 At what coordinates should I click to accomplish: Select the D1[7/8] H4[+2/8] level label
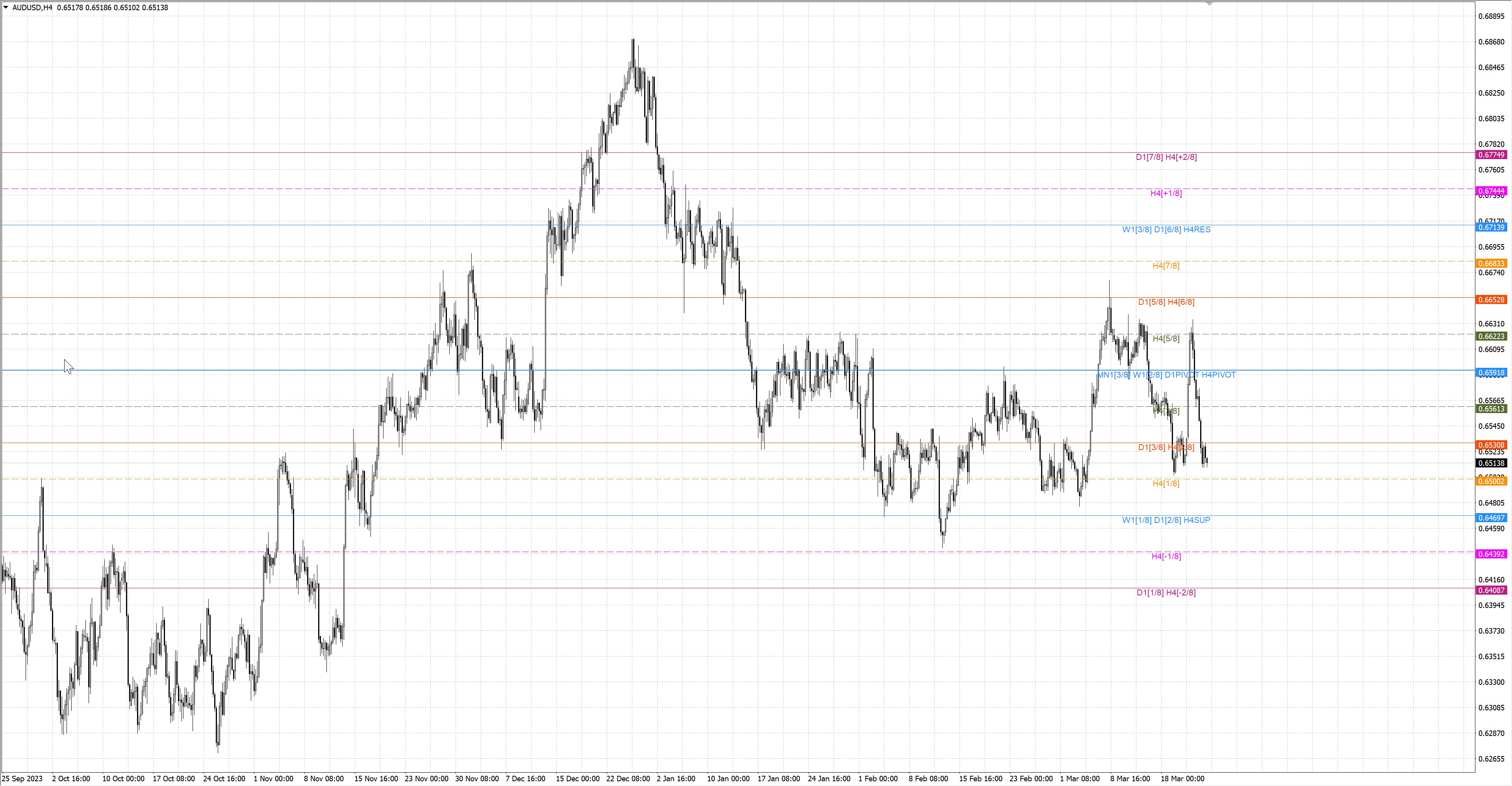(1165, 157)
